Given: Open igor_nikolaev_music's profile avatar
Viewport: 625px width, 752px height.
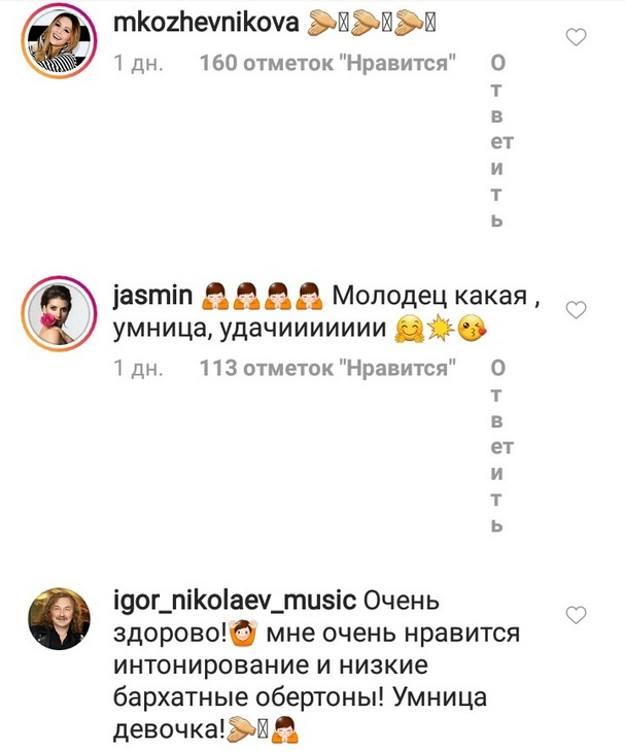Looking at the screenshot, I should click(x=59, y=618).
